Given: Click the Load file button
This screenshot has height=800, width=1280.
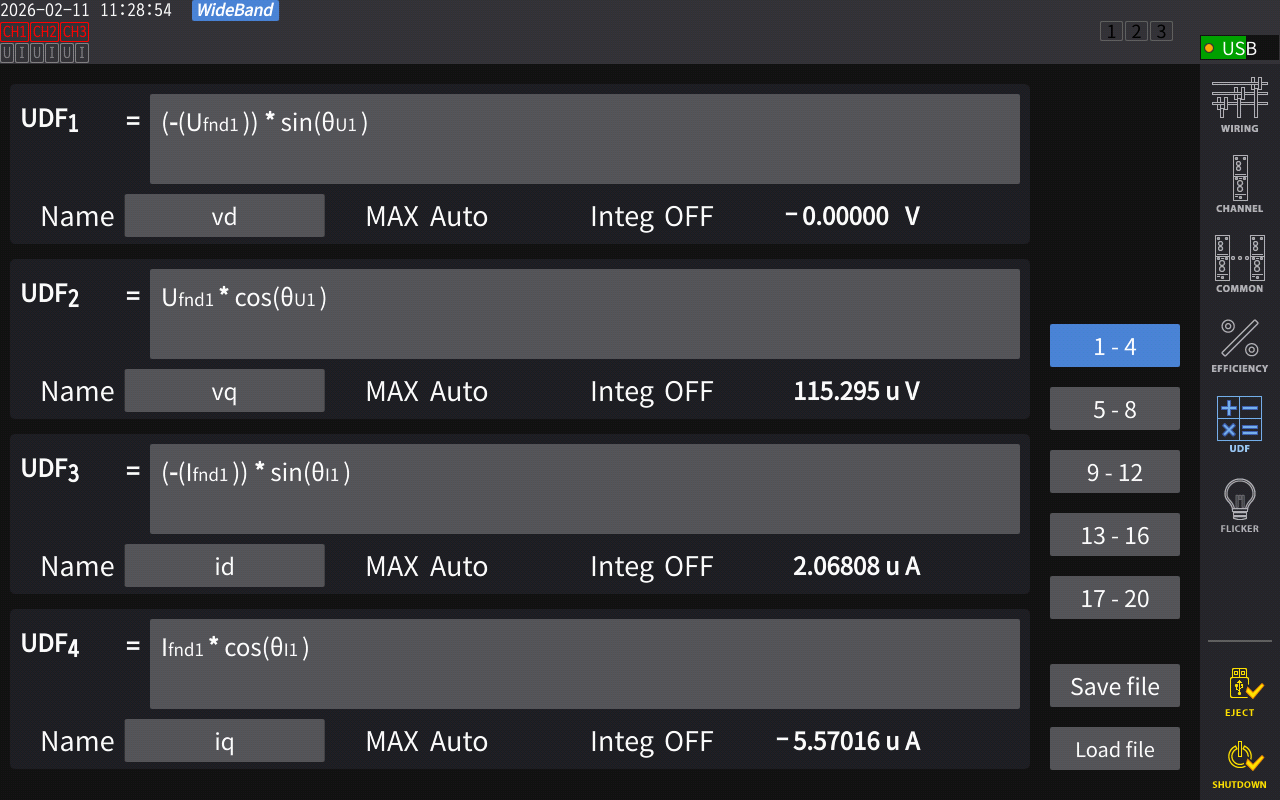Looking at the screenshot, I should [x=1114, y=749].
